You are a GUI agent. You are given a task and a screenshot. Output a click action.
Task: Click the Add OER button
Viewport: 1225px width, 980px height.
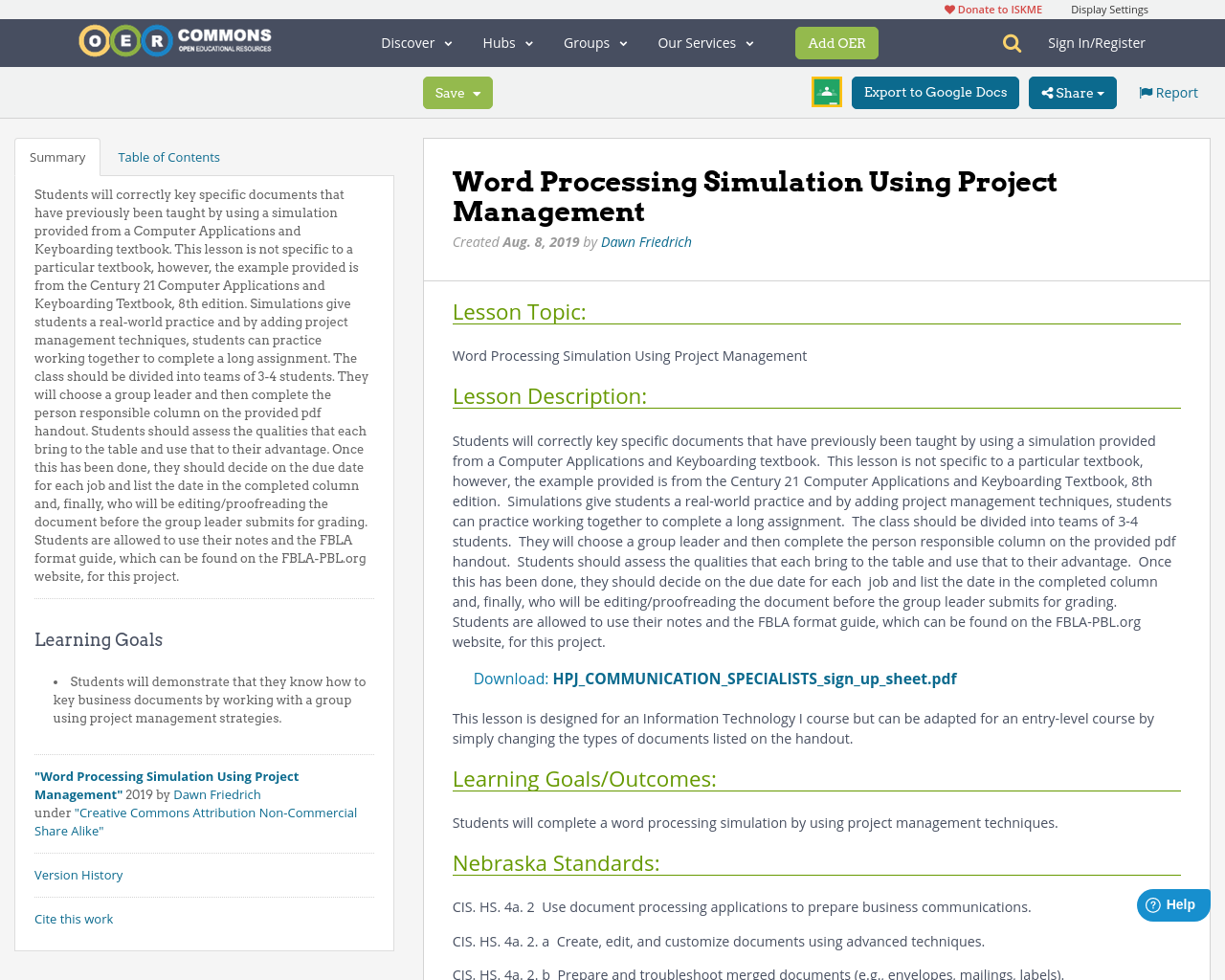click(836, 42)
